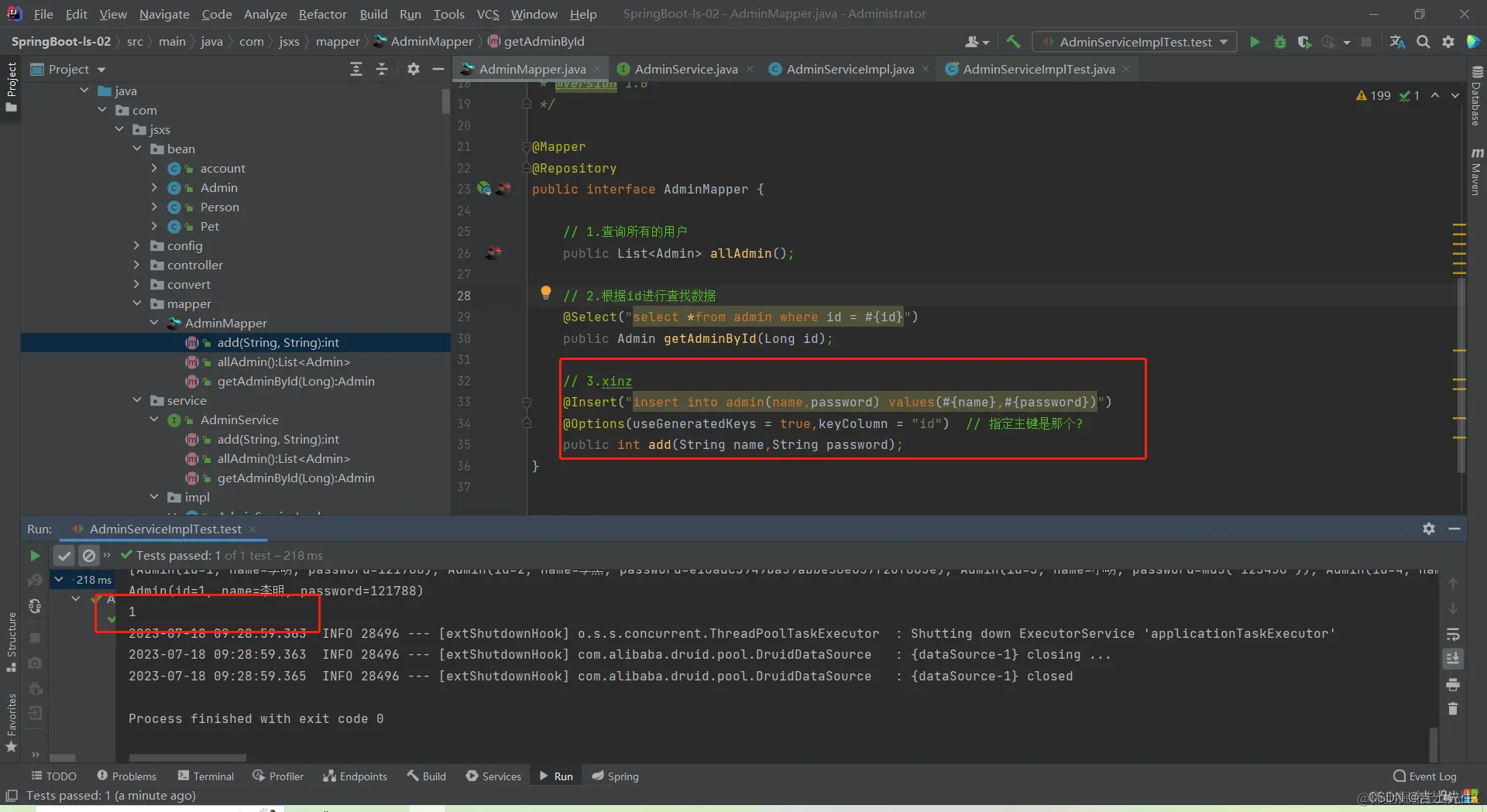Collapse all nodes in Project panel

382,70
